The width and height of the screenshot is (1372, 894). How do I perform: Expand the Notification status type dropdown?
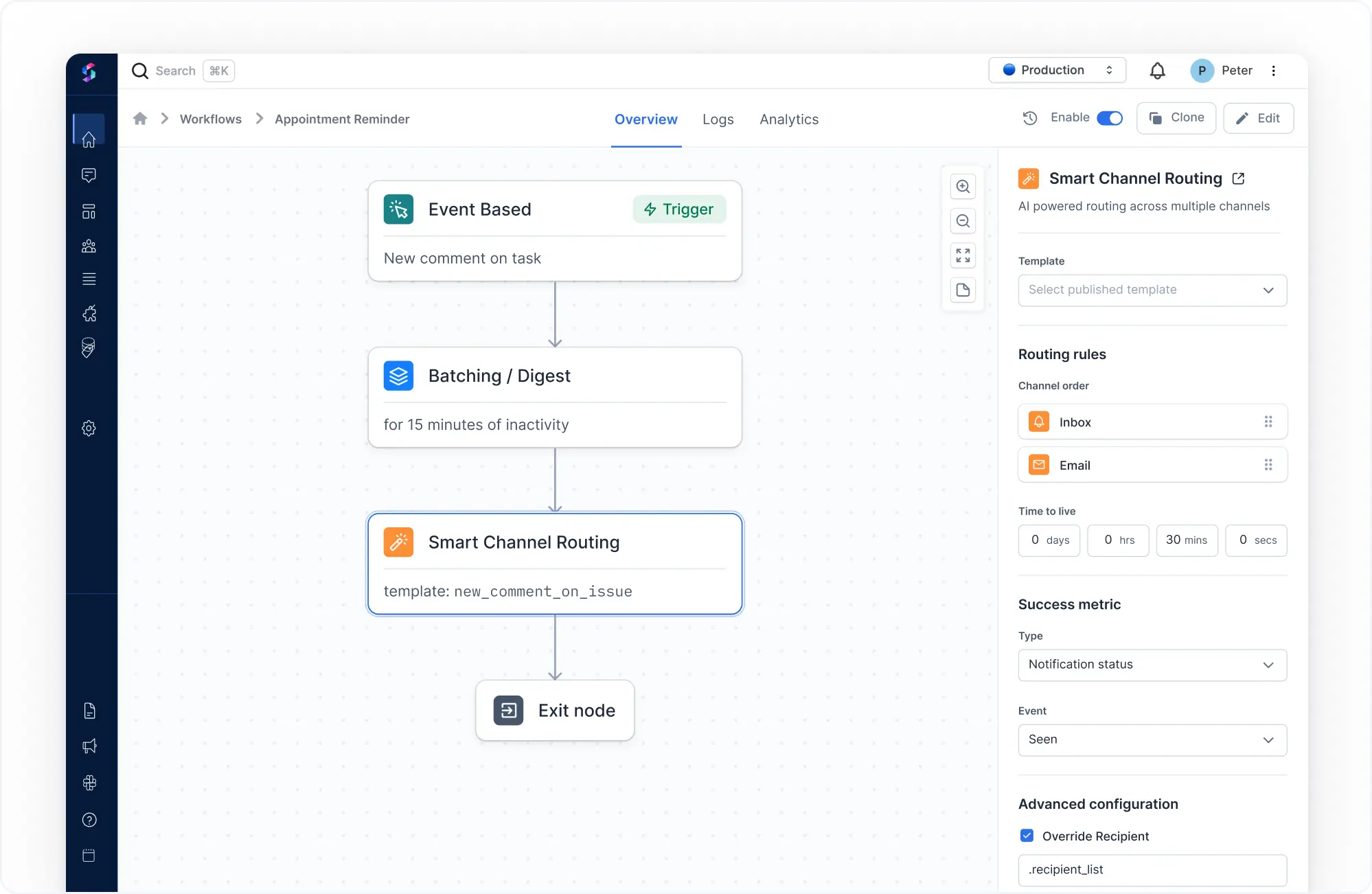coord(1152,665)
